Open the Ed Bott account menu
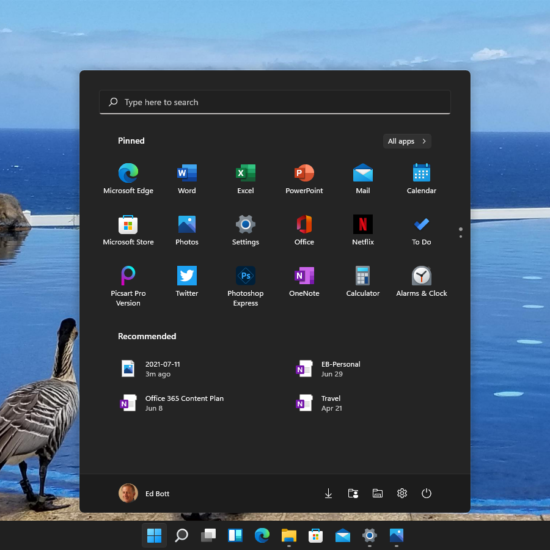This screenshot has height=550, width=550. click(144, 493)
